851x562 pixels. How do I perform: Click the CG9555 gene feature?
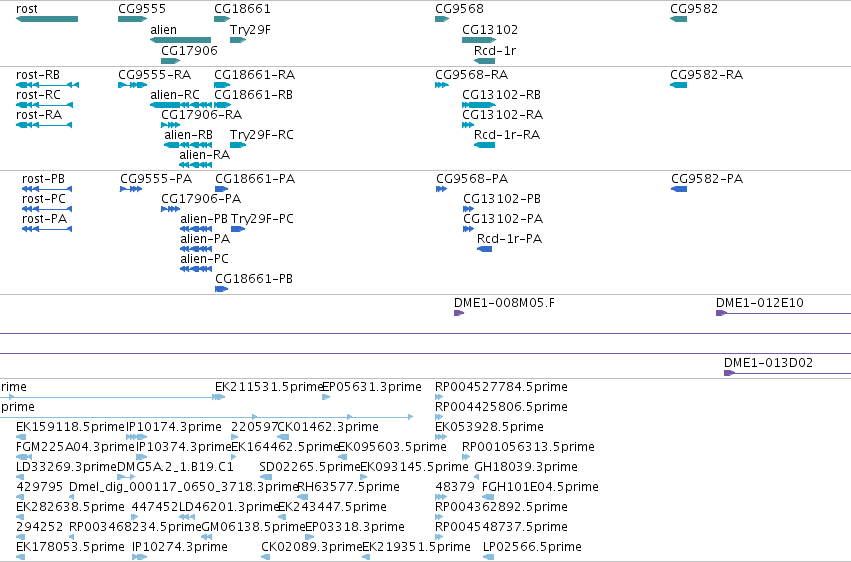(x=132, y=19)
